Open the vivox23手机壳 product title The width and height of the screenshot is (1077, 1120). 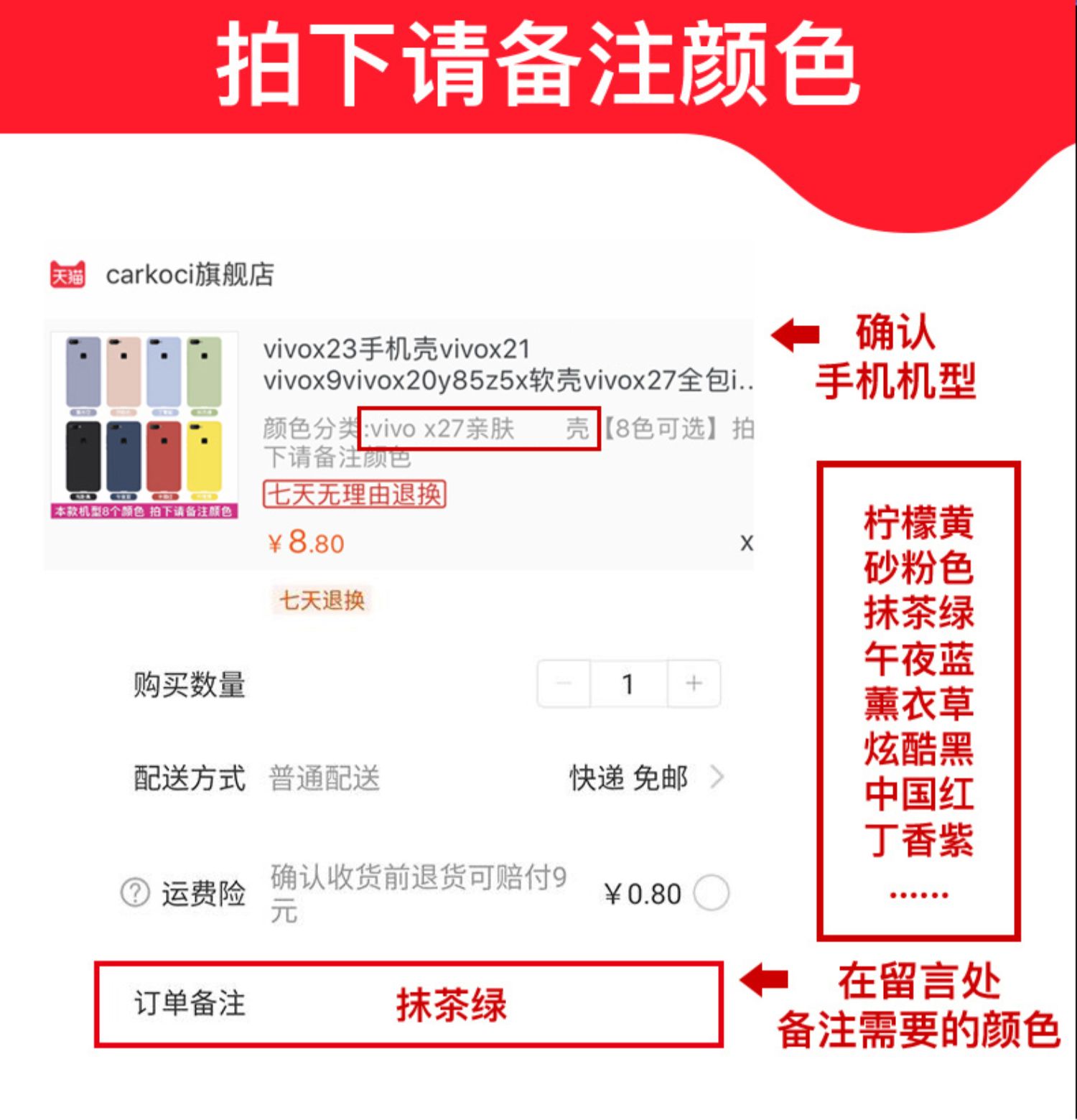507,364
